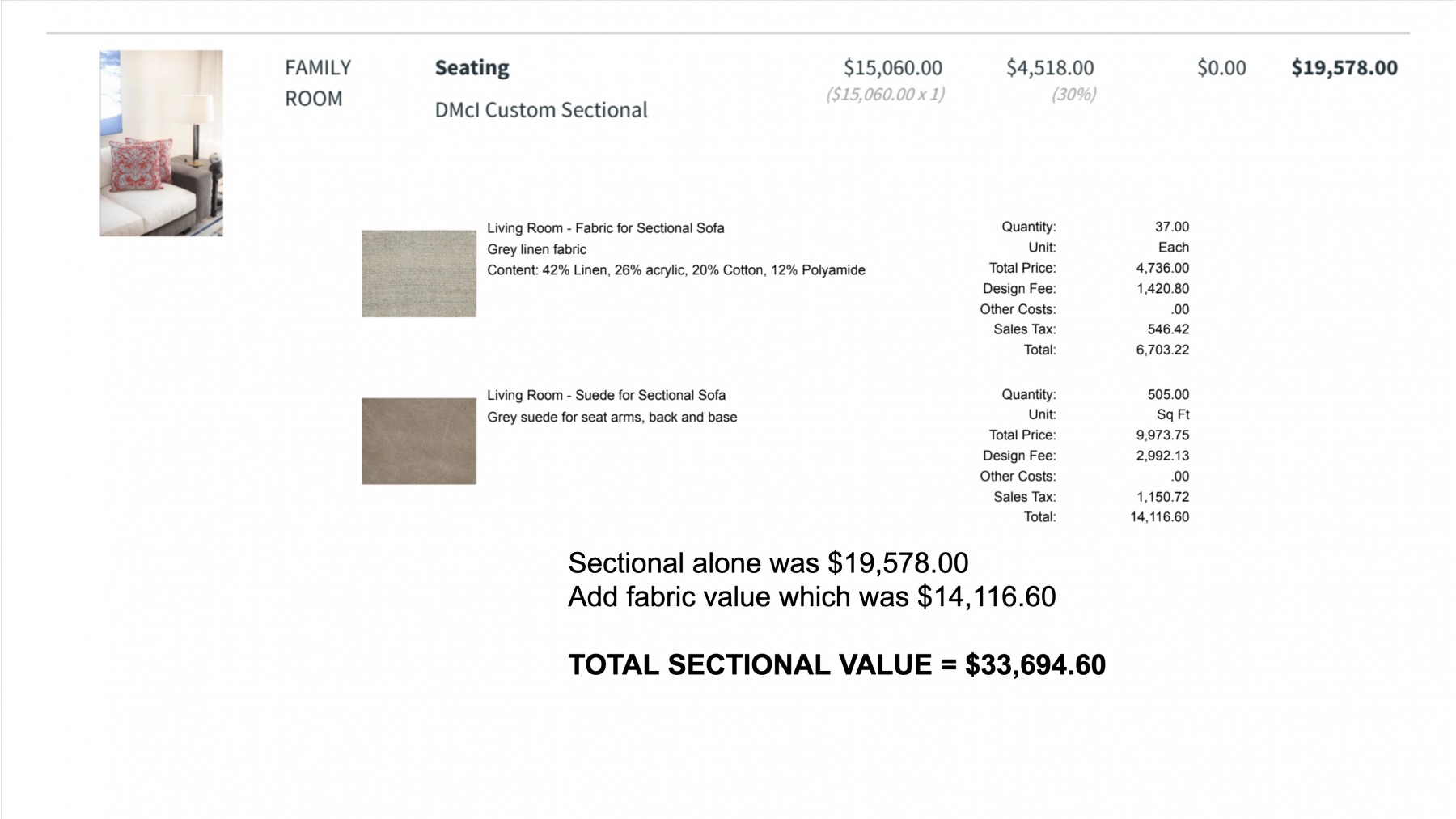Select the grey linen fabric swatch

click(419, 274)
